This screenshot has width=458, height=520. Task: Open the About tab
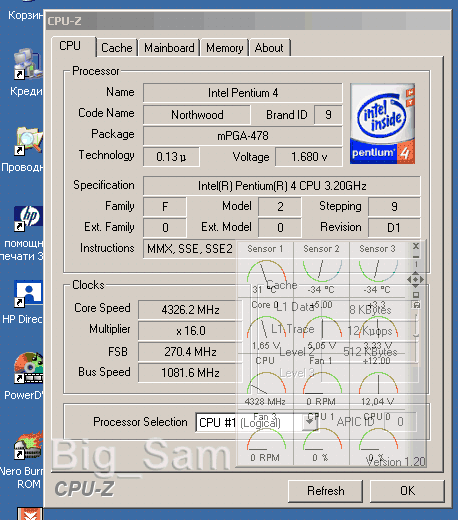click(x=269, y=48)
